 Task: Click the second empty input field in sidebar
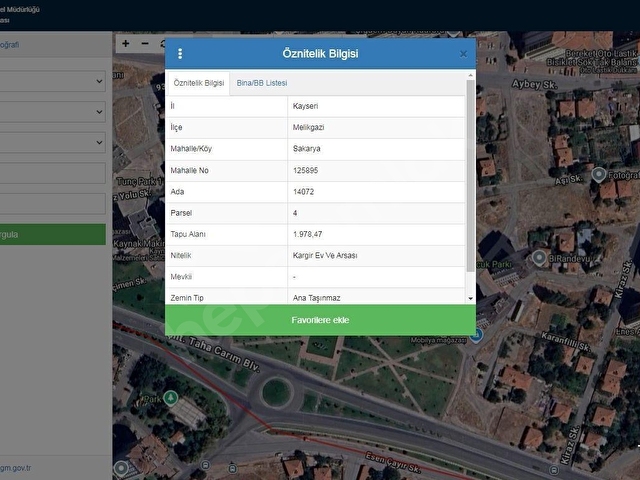[x=52, y=204]
